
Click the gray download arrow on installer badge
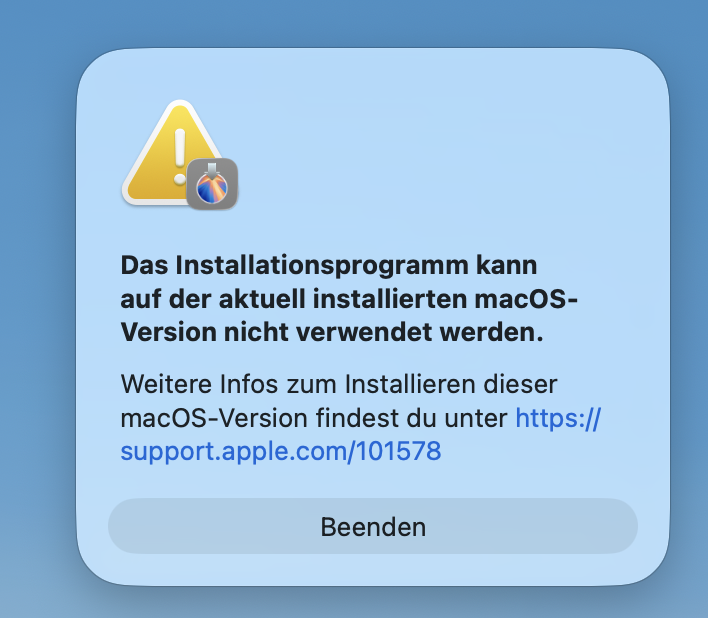(x=212, y=171)
